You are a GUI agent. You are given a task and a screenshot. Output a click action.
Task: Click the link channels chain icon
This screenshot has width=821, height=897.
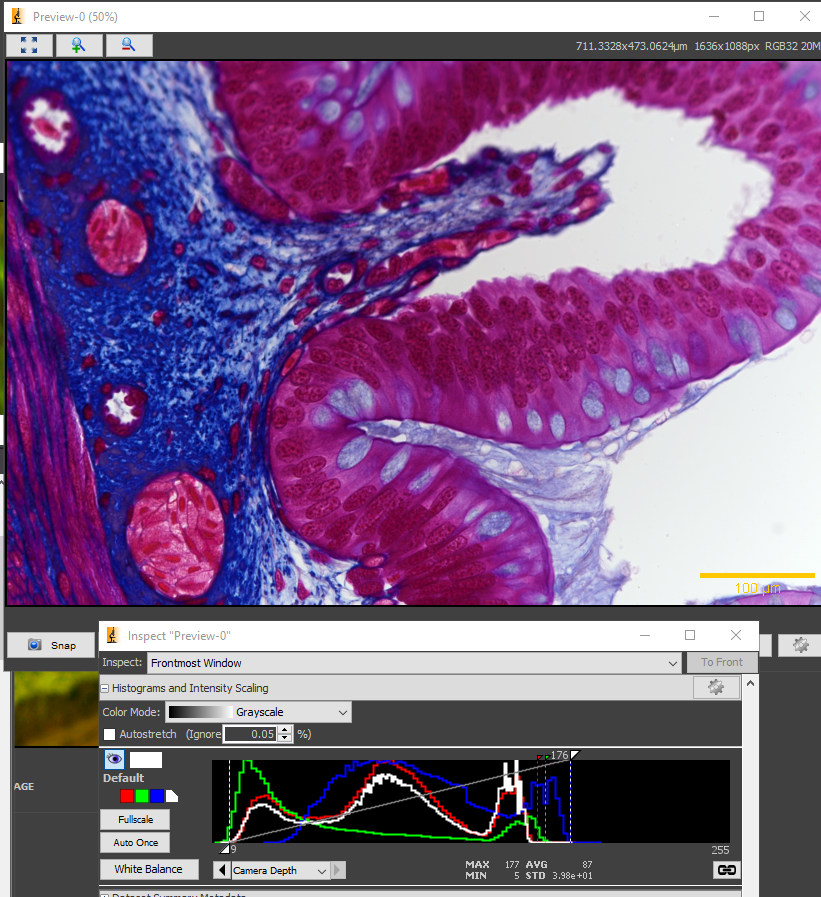click(x=727, y=870)
